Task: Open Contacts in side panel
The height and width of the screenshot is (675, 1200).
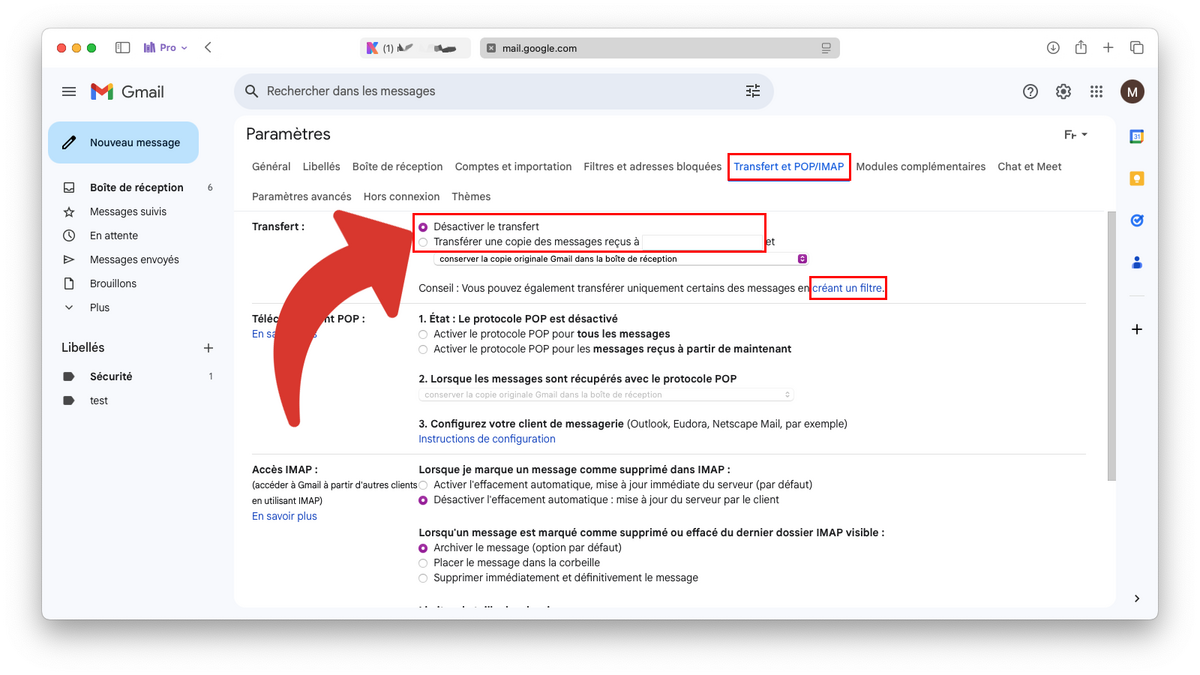Action: (1137, 263)
